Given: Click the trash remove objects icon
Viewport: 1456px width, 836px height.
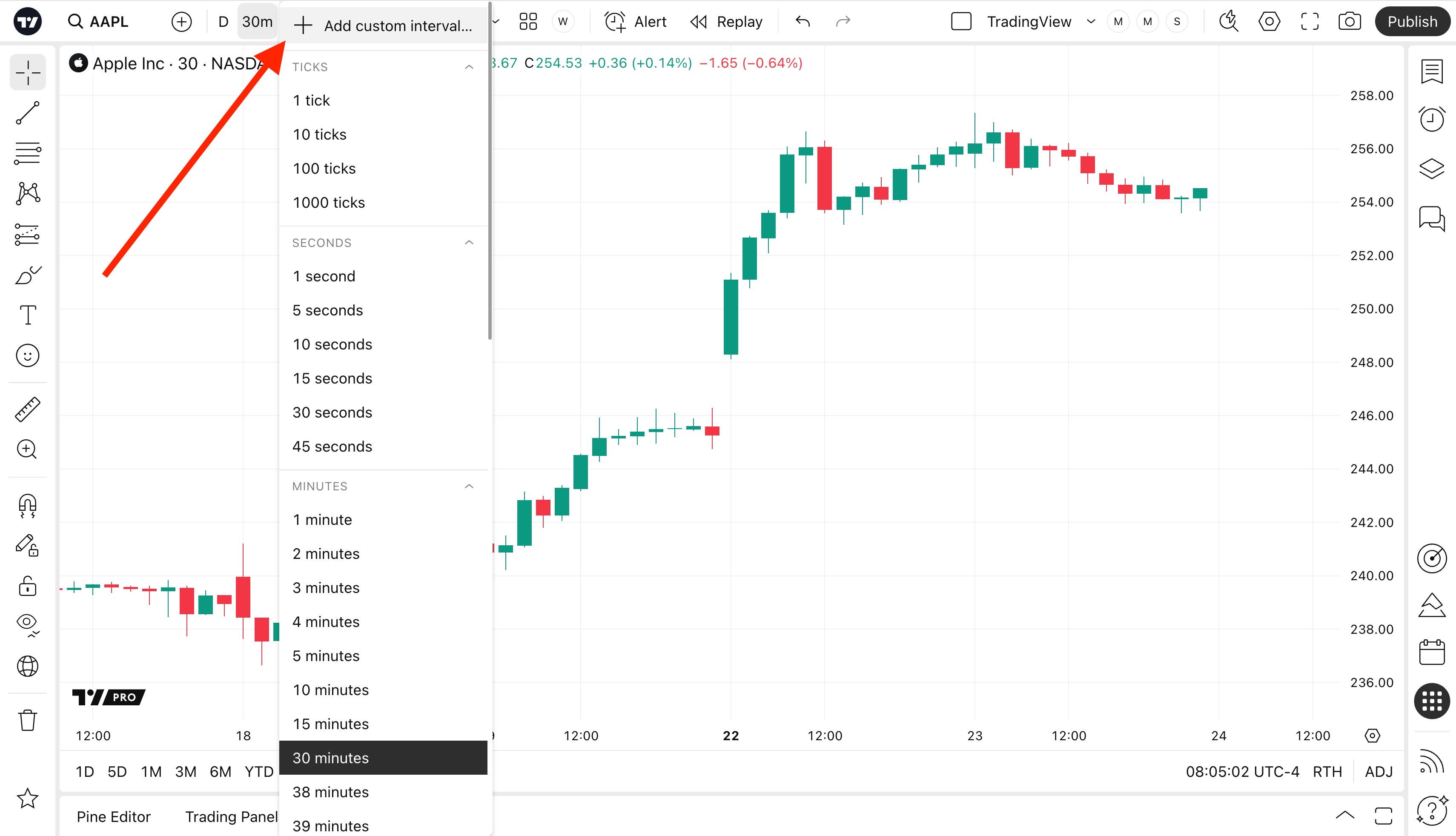Looking at the screenshot, I should pos(28,720).
